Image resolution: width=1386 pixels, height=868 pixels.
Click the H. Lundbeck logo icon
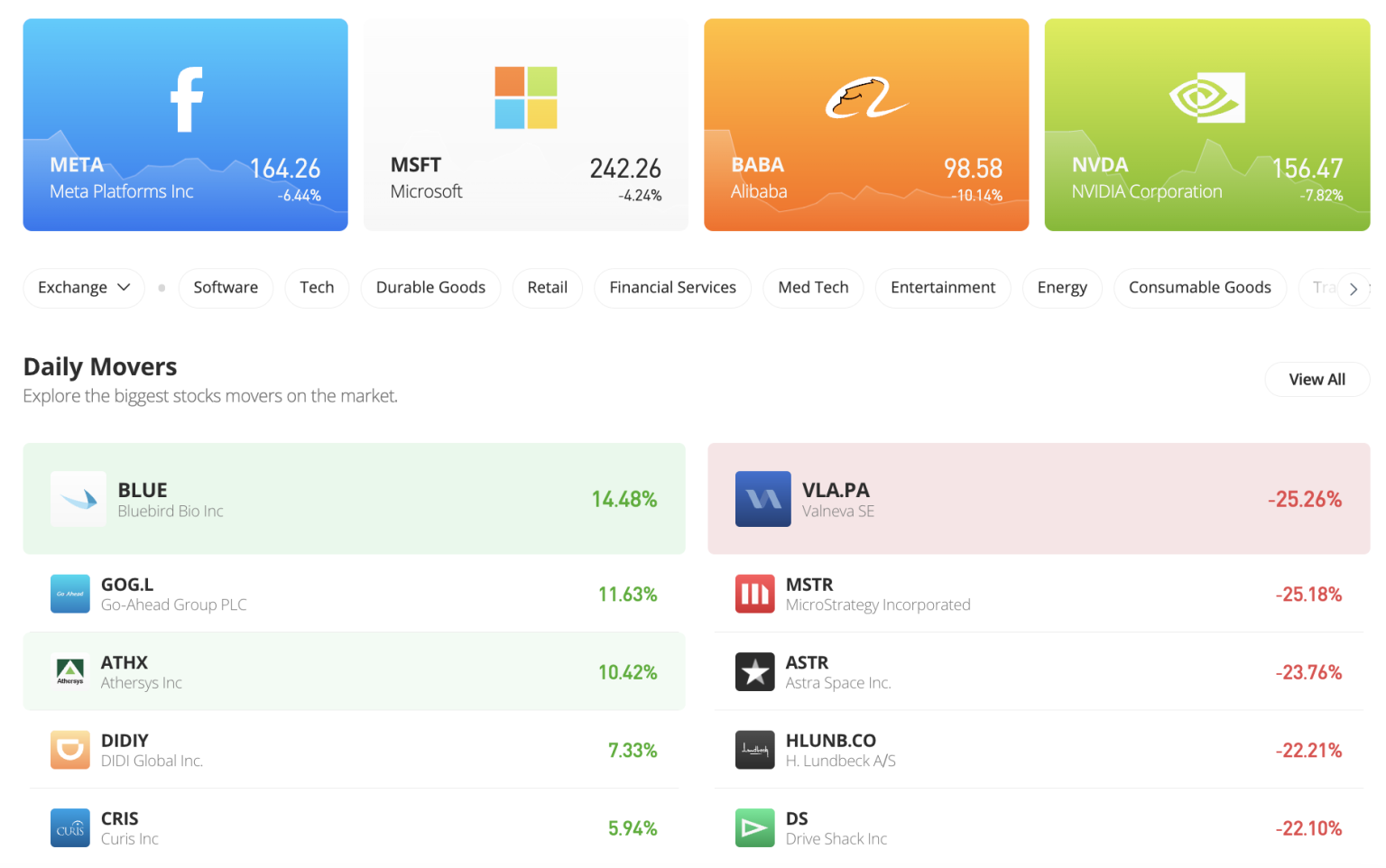pyautogui.click(x=754, y=750)
